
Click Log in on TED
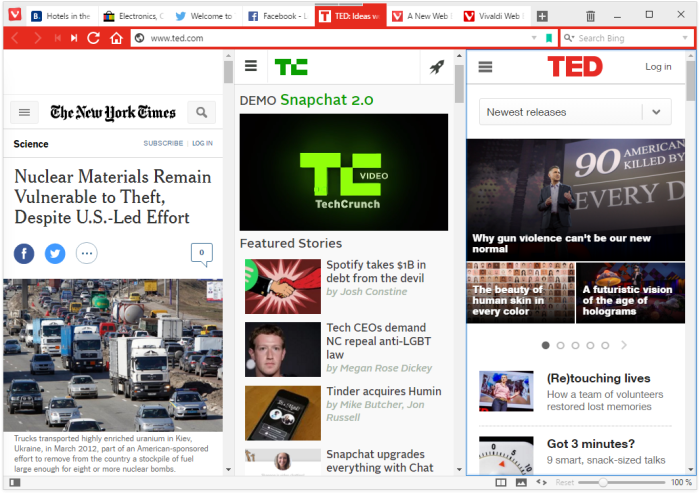click(x=658, y=66)
